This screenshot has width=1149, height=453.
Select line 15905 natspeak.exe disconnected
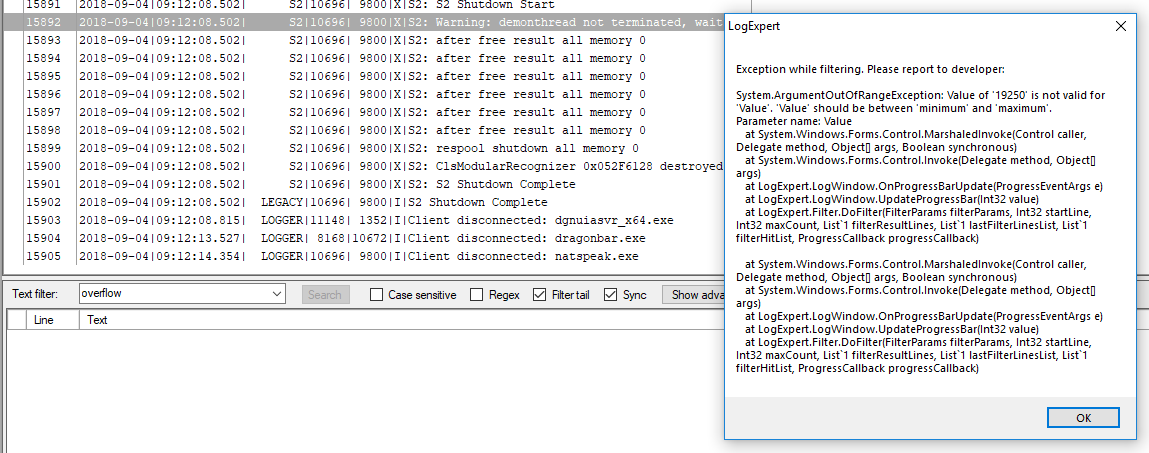click(x=364, y=257)
